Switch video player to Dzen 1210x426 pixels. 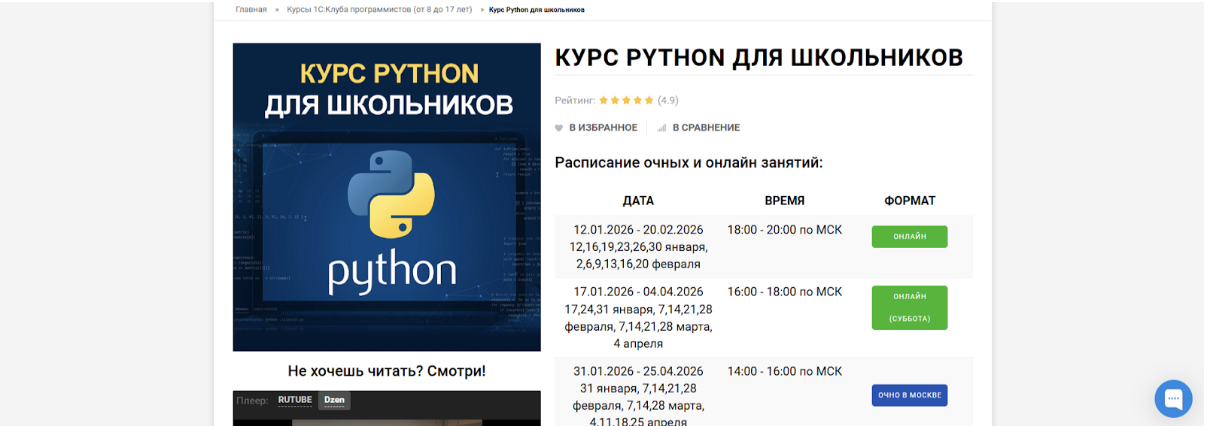point(334,400)
